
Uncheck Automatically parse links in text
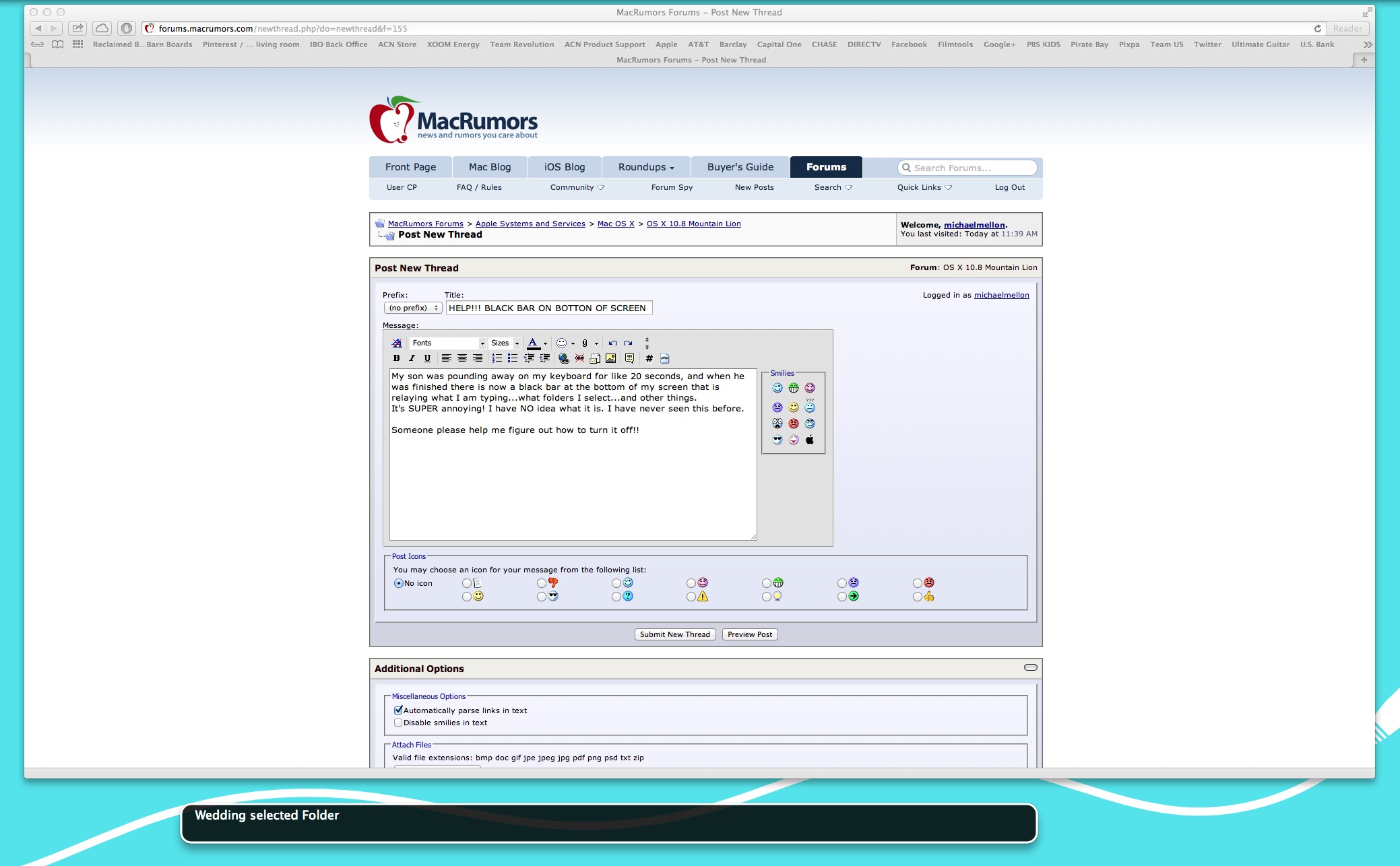(398, 710)
